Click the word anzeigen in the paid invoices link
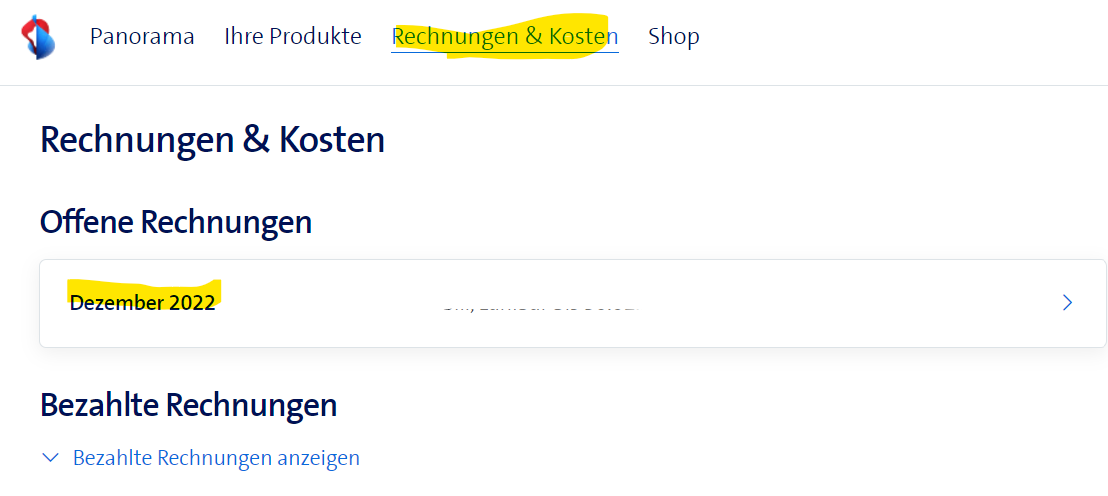 [318, 458]
